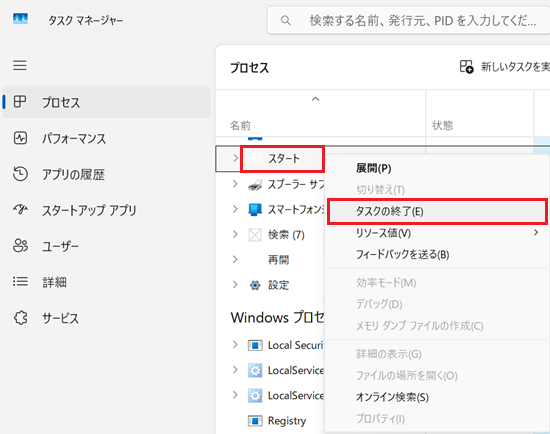This screenshot has height=434, width=550.
Task: Select the スタート process row
Action: (x=270, y=159)
